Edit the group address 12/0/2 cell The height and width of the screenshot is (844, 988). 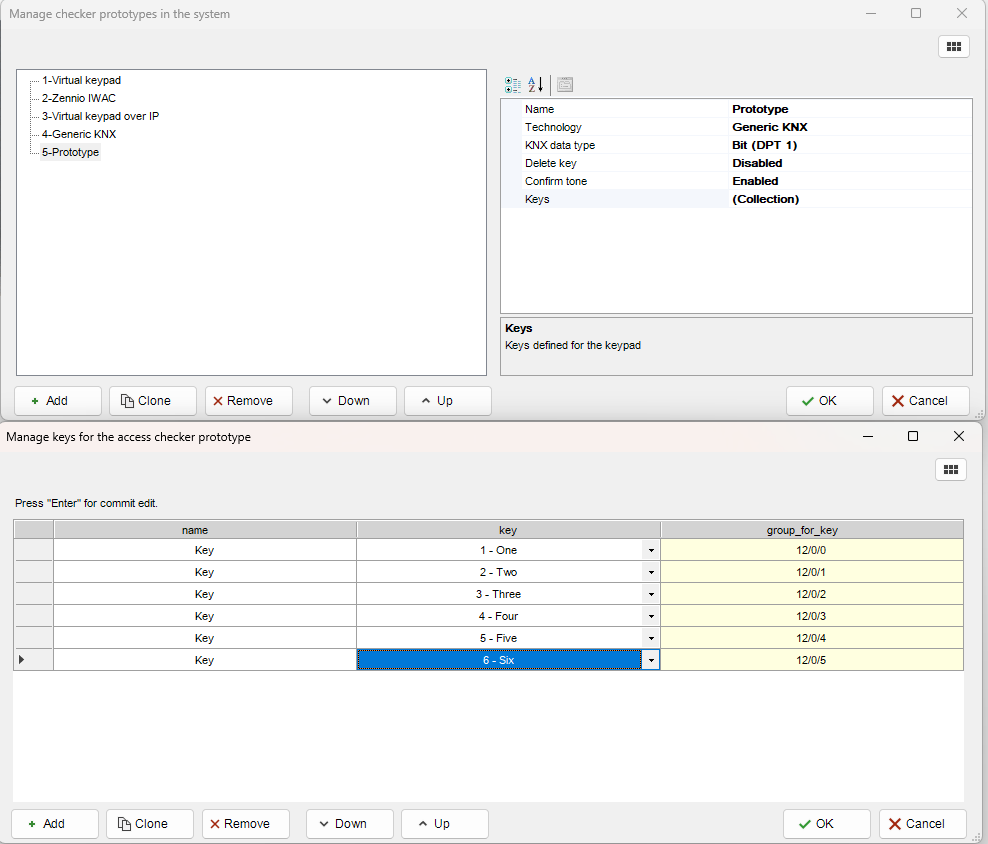(811, 594)
